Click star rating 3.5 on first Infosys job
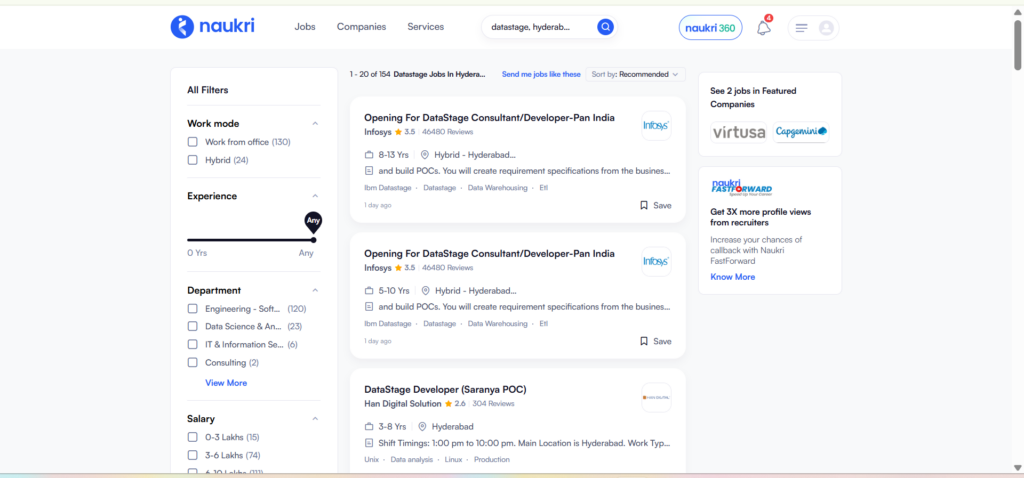Image resolution: width=1024 pixels, height=478 pixels. click(404, 132)
